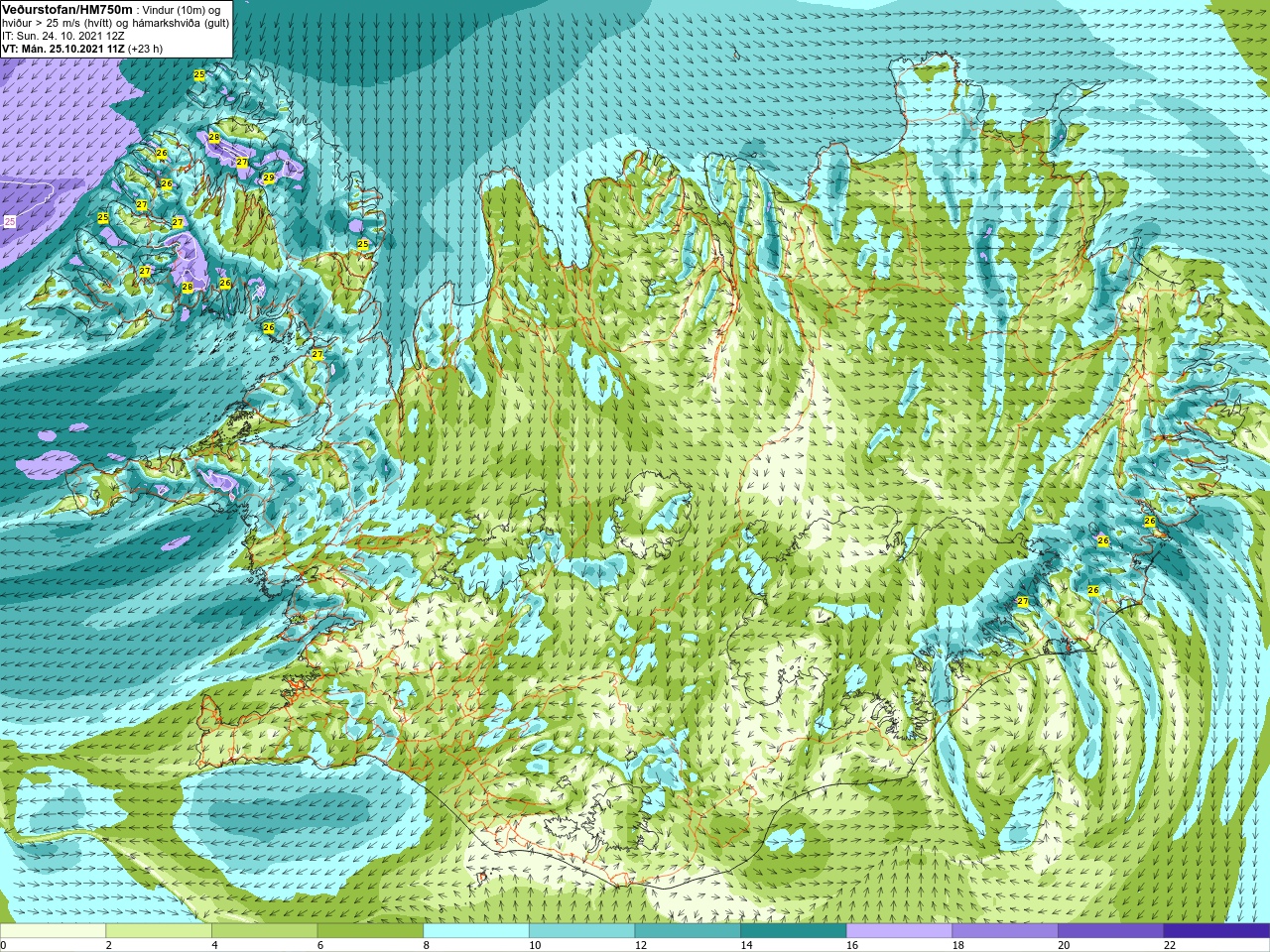Click the 2–4 m/s legend color band
The height and width of the screenshot is (952, 1270).
[159, 931]
